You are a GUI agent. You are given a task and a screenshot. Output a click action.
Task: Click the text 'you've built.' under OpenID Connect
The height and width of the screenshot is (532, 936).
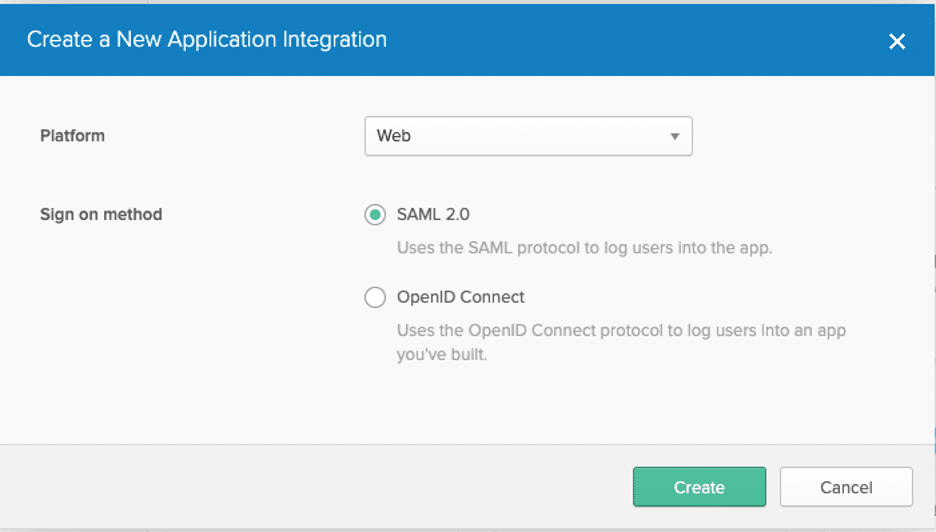coord(442,355)
